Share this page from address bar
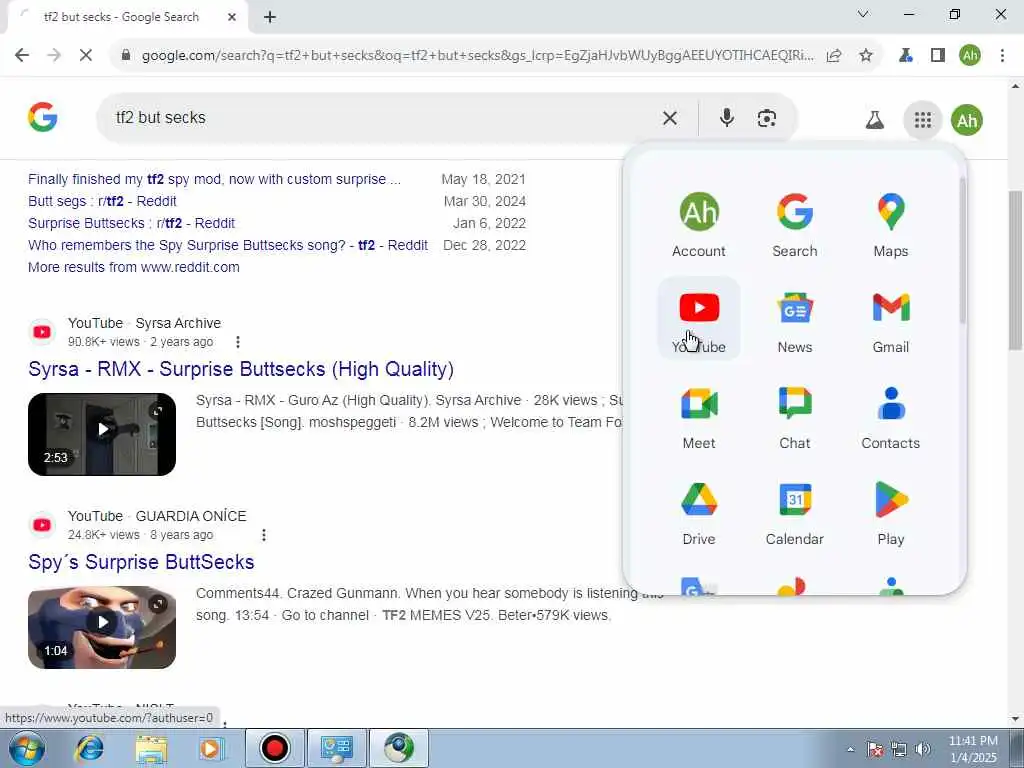Screen dimensions: 1024x768 click(834, 56)
